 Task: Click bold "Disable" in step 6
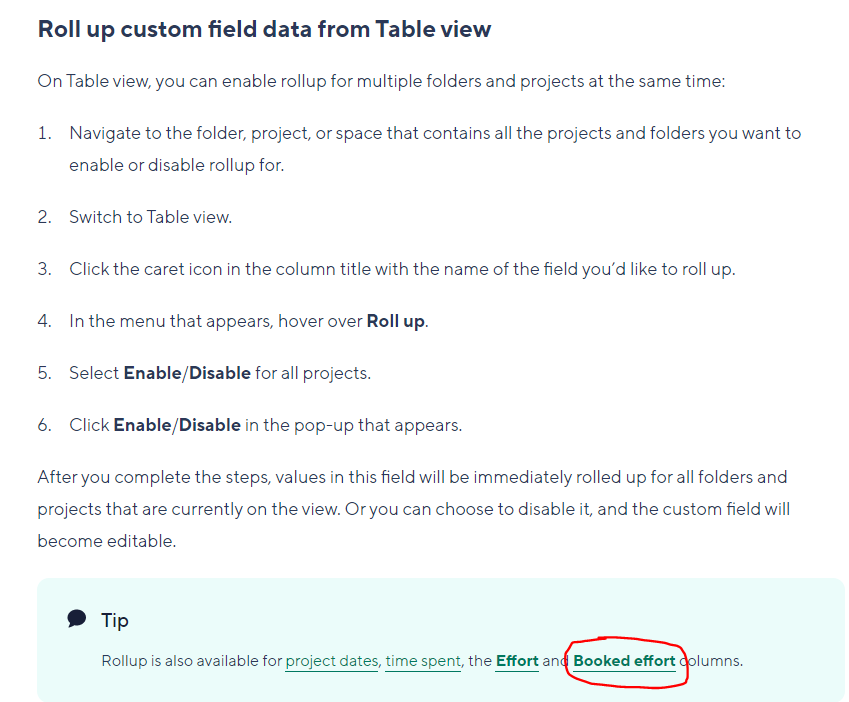click(210, 425)
